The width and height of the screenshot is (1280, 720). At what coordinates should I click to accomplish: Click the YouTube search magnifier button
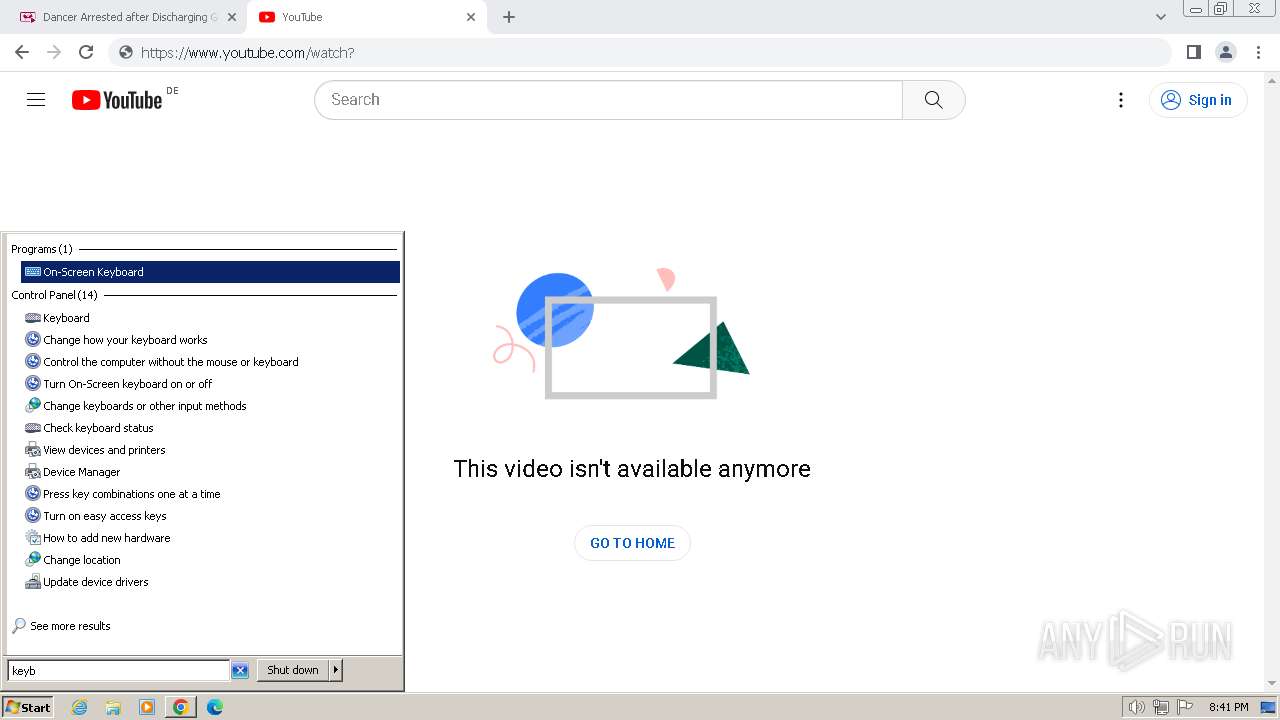[x=933, y=100]
